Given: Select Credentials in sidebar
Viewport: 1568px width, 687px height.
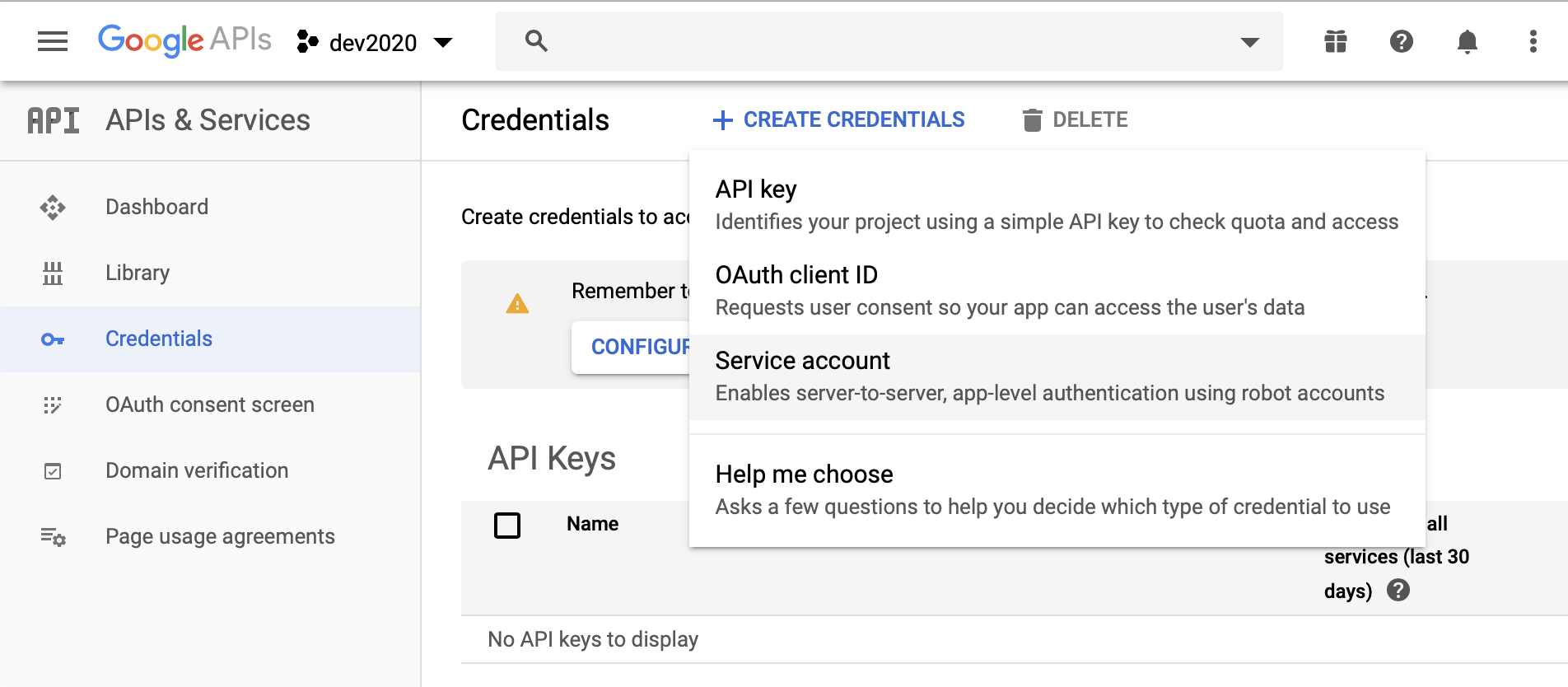Looking at the screenshot, I should click(x=211, y=339).
